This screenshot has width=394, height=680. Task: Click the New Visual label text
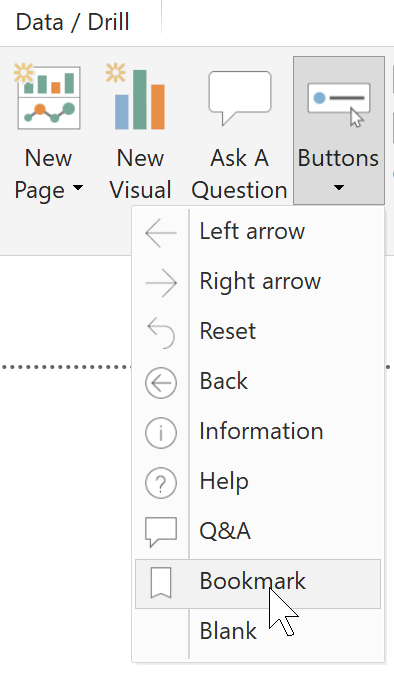click(140, 173)
